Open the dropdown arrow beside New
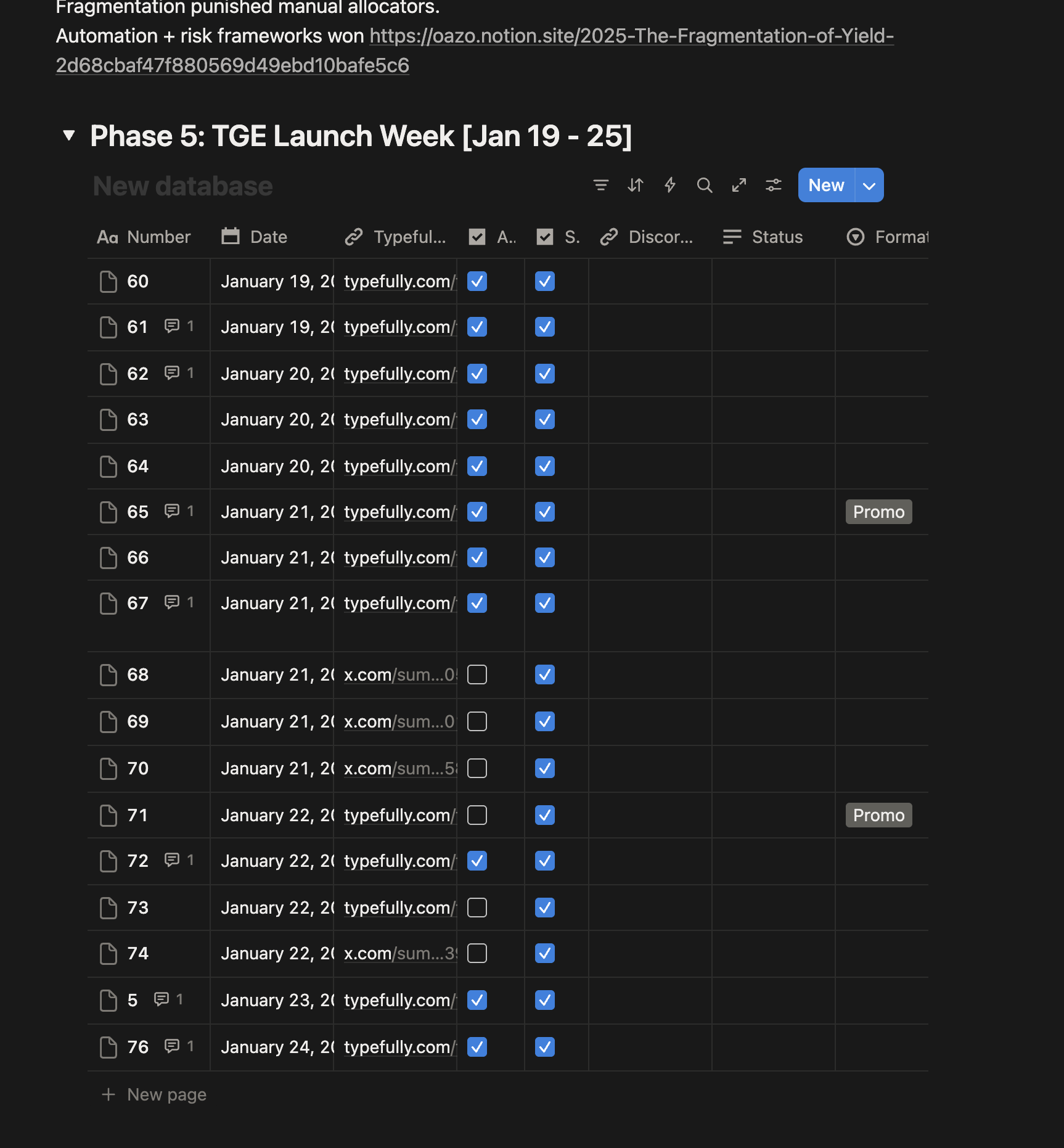The height and width of the screenshot is (1148, 1064). click(x=869, y=186)
